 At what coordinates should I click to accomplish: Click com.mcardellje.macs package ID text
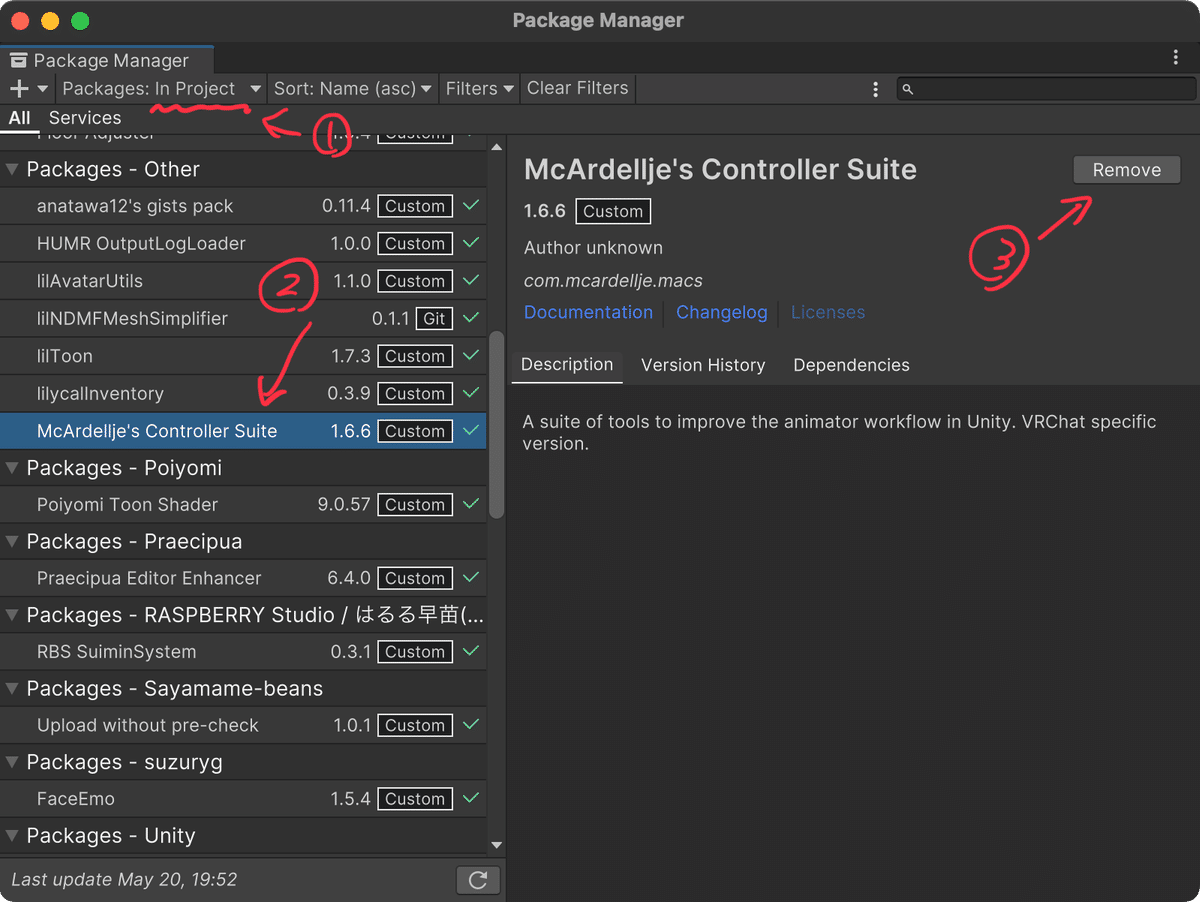coord(613,281)
